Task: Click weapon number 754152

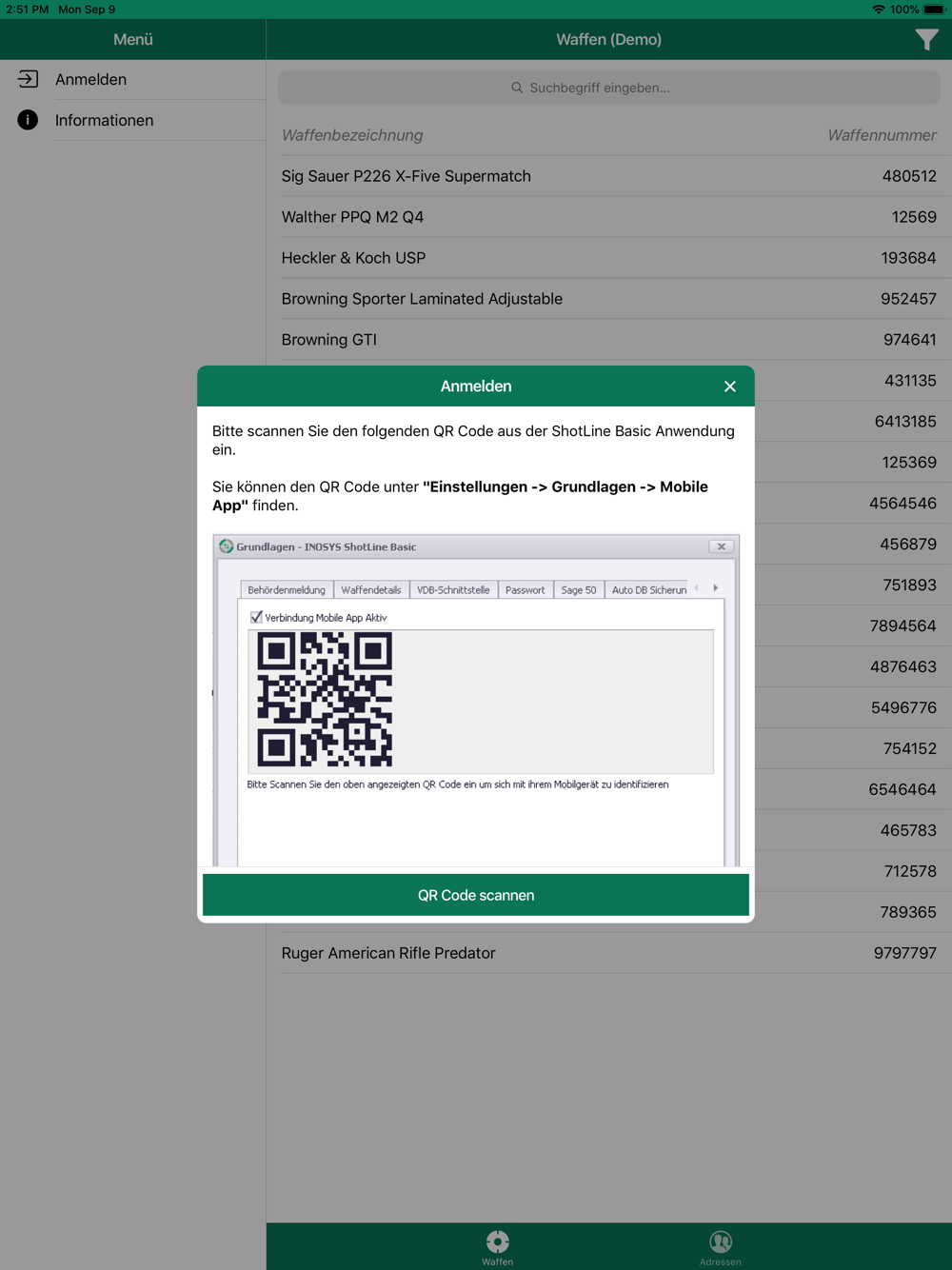Action: pos(910,749)
